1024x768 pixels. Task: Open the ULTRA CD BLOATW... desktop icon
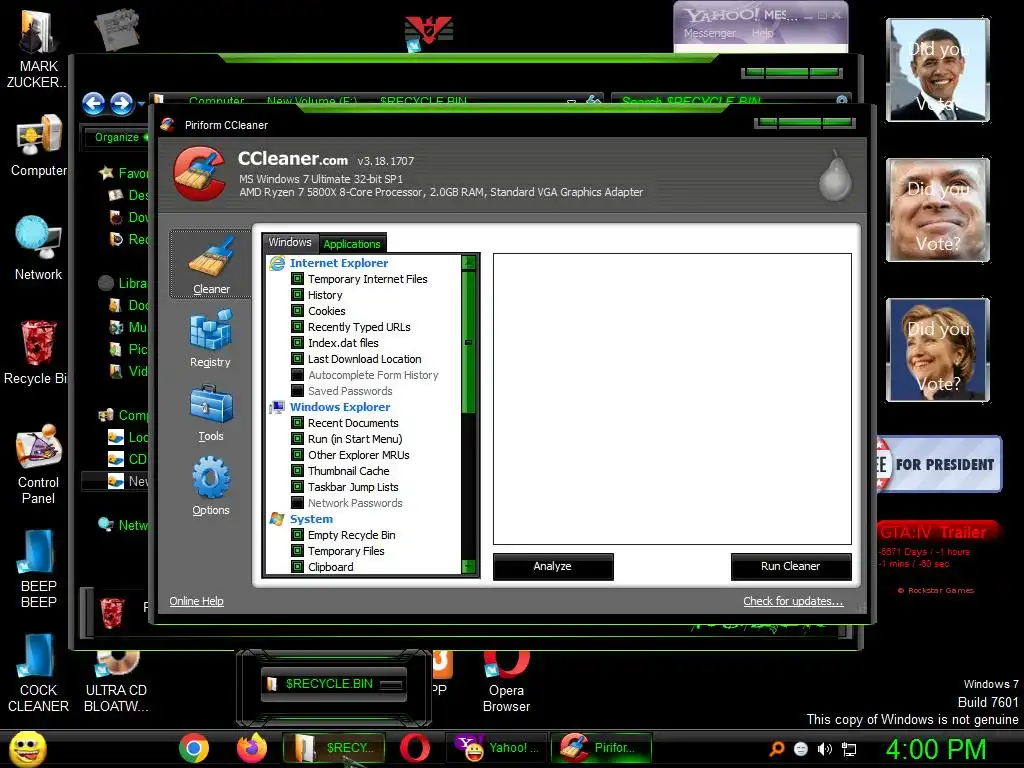tap(116, 682)
